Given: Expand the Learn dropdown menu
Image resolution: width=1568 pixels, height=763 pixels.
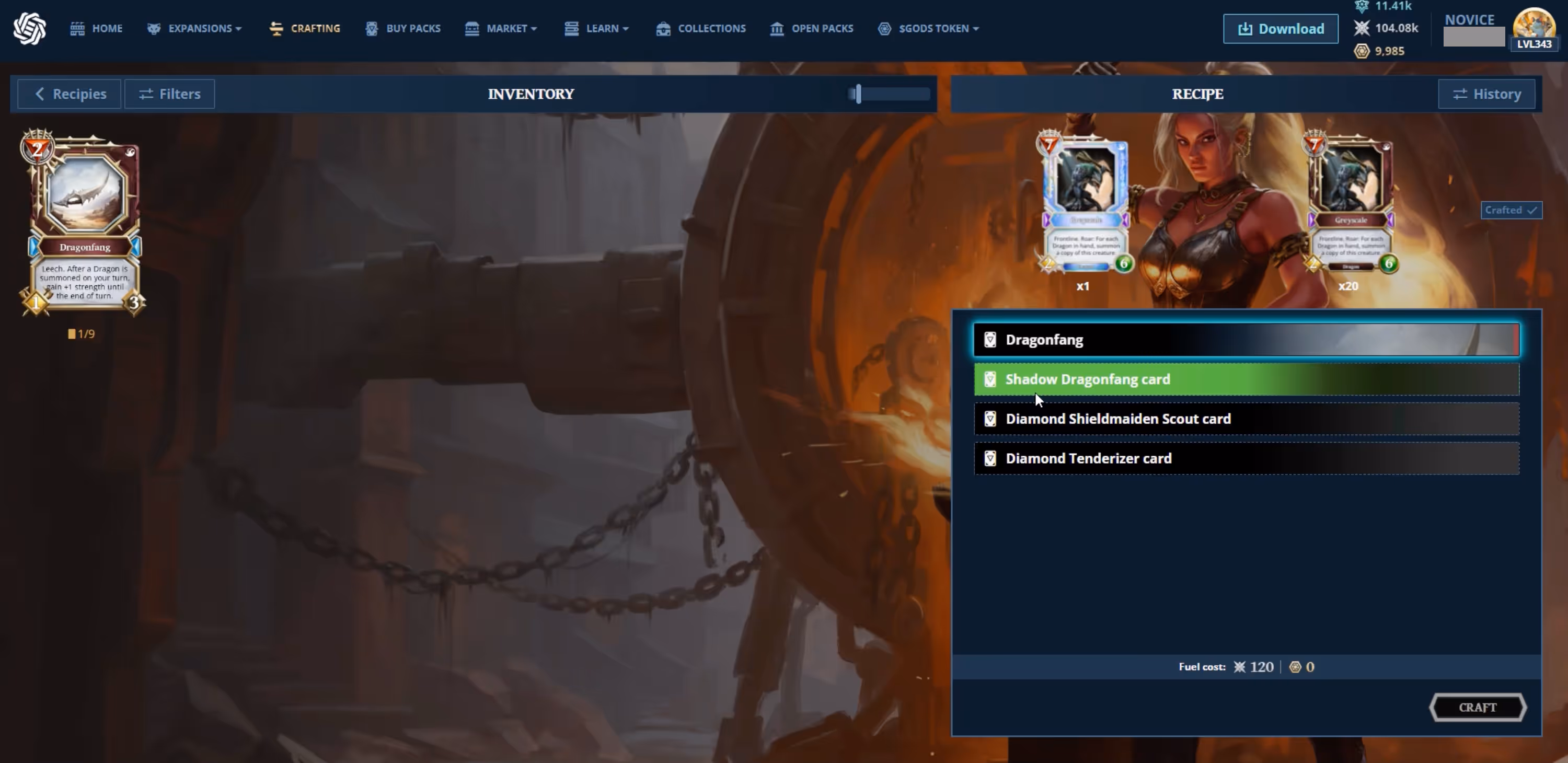Looking at the screenshot, I should (x=596, y=29).
